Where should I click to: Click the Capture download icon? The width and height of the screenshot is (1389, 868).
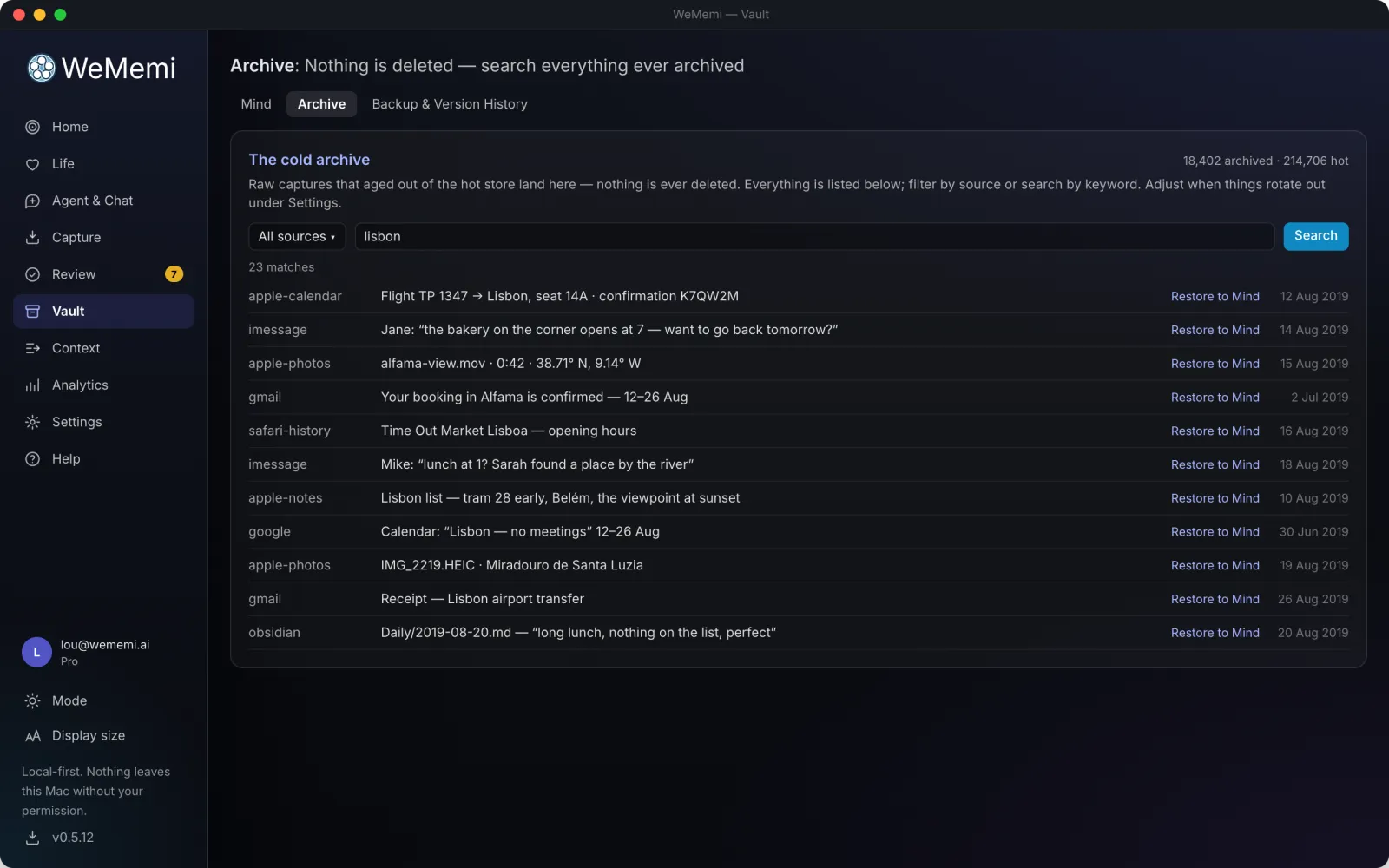pyautogui.click(x=32, y=238)
